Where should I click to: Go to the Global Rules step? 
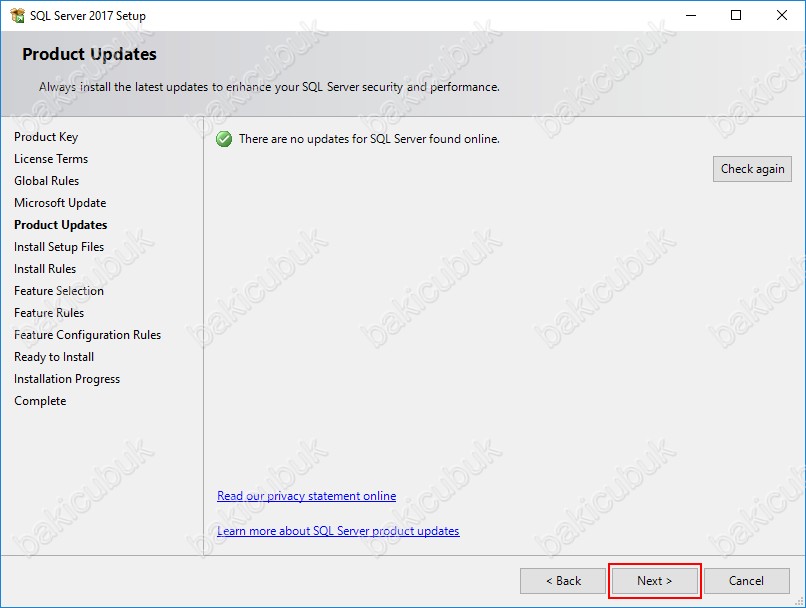(46, 181)
